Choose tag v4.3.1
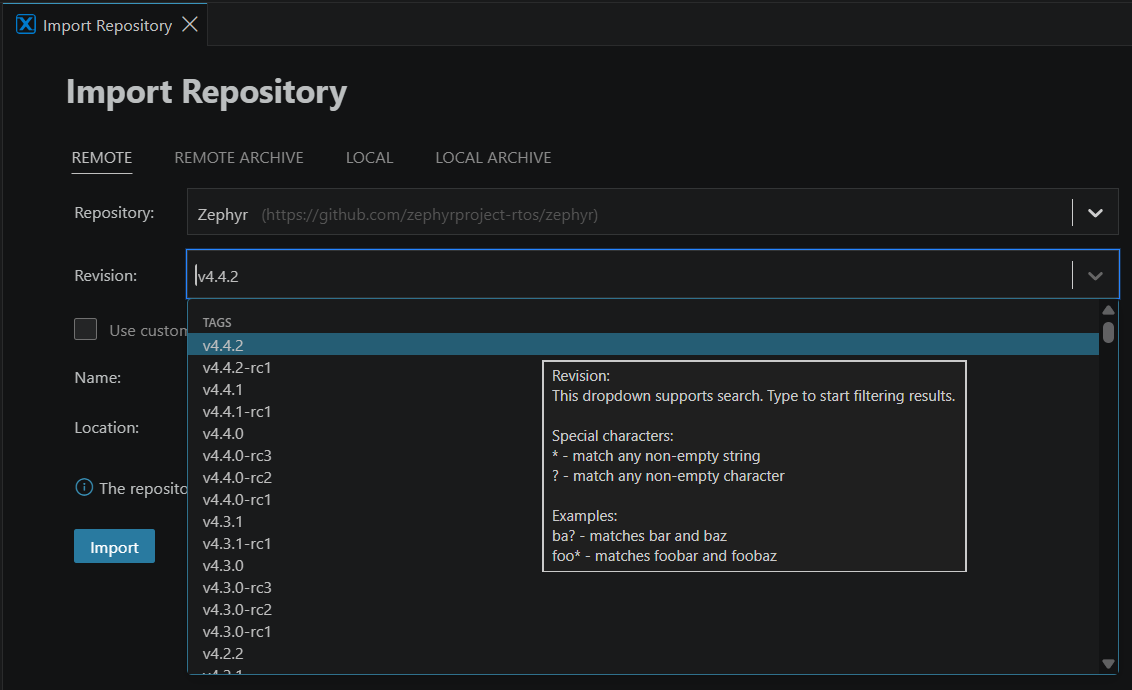This screenshot has height=690, width=1132. coord(643,521)
